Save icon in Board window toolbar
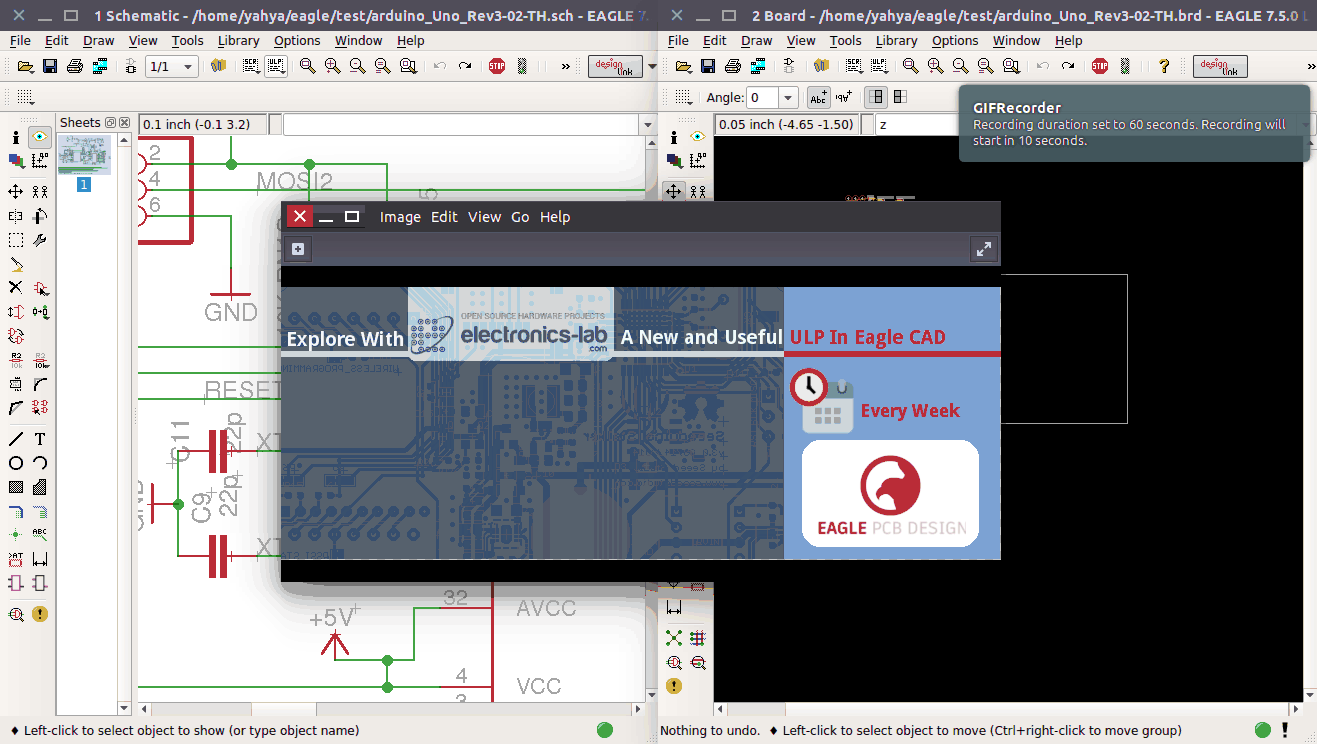The height and width of the screenshot is (744, 1317). (x=708, y=66)
